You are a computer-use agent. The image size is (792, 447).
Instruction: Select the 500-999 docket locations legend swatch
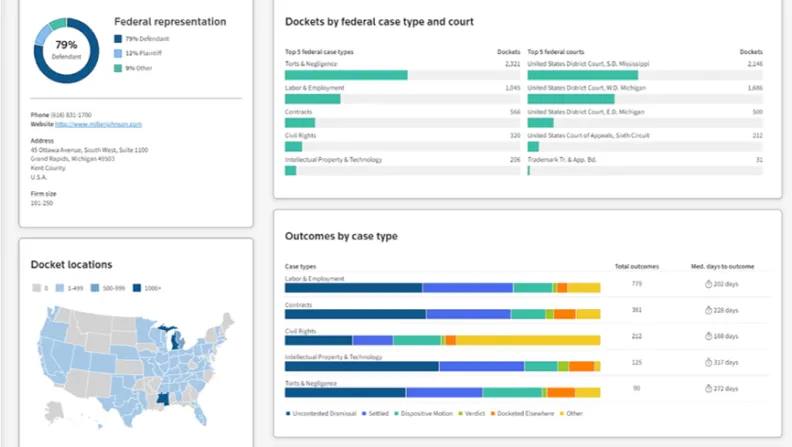(x=96, y=288)
